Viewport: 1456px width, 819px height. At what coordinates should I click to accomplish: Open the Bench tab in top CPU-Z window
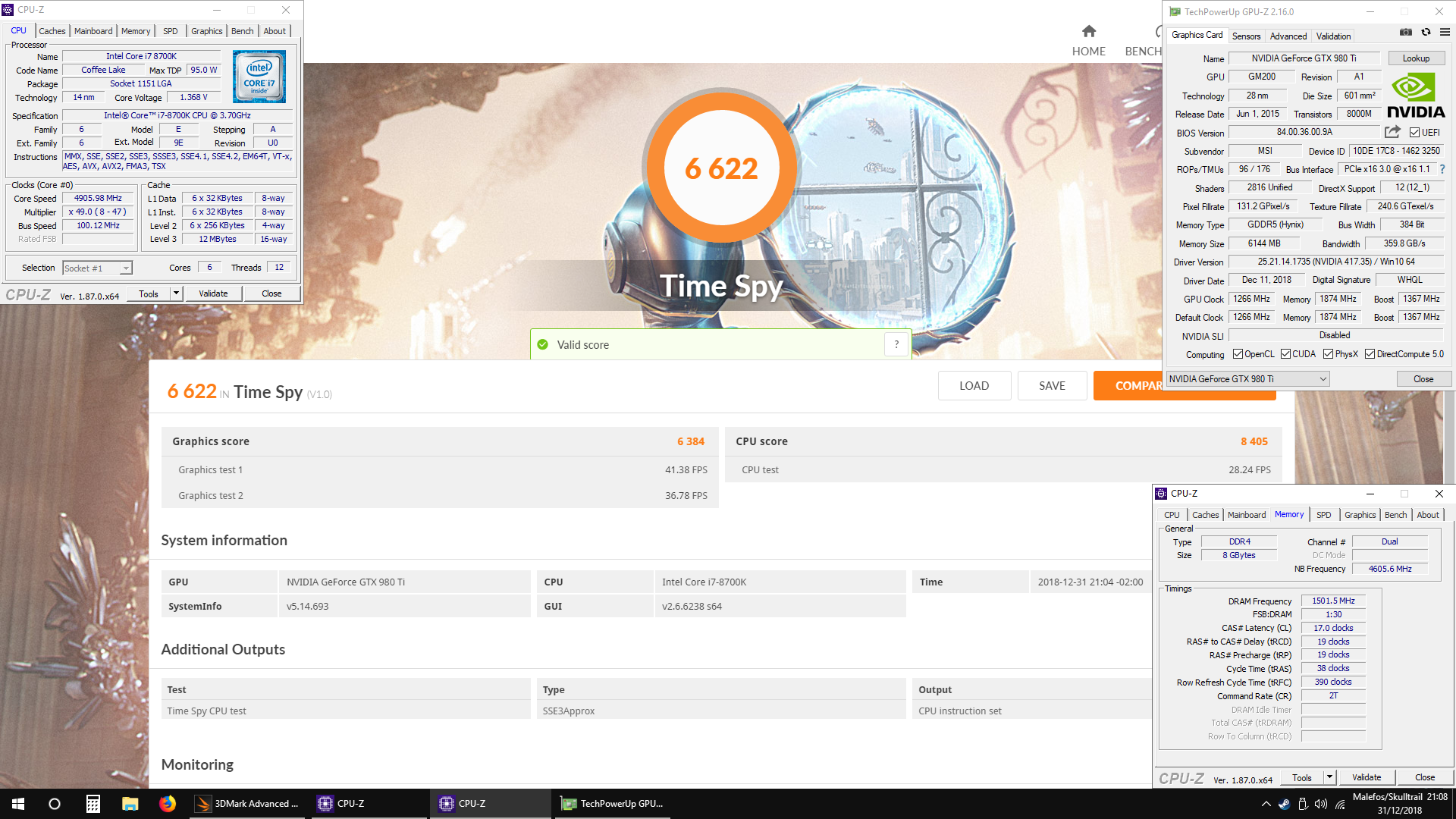243,31
